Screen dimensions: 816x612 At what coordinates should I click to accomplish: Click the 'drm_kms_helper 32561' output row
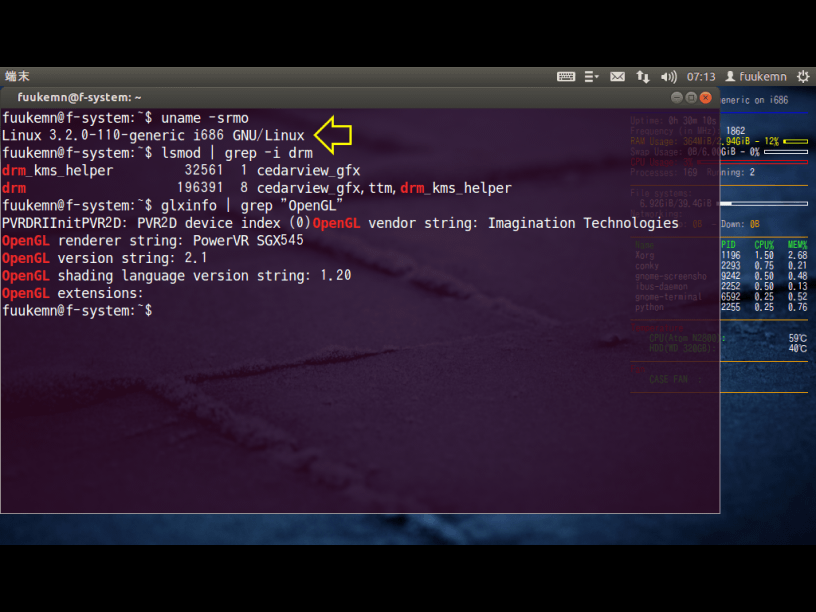tap(181, 171)
